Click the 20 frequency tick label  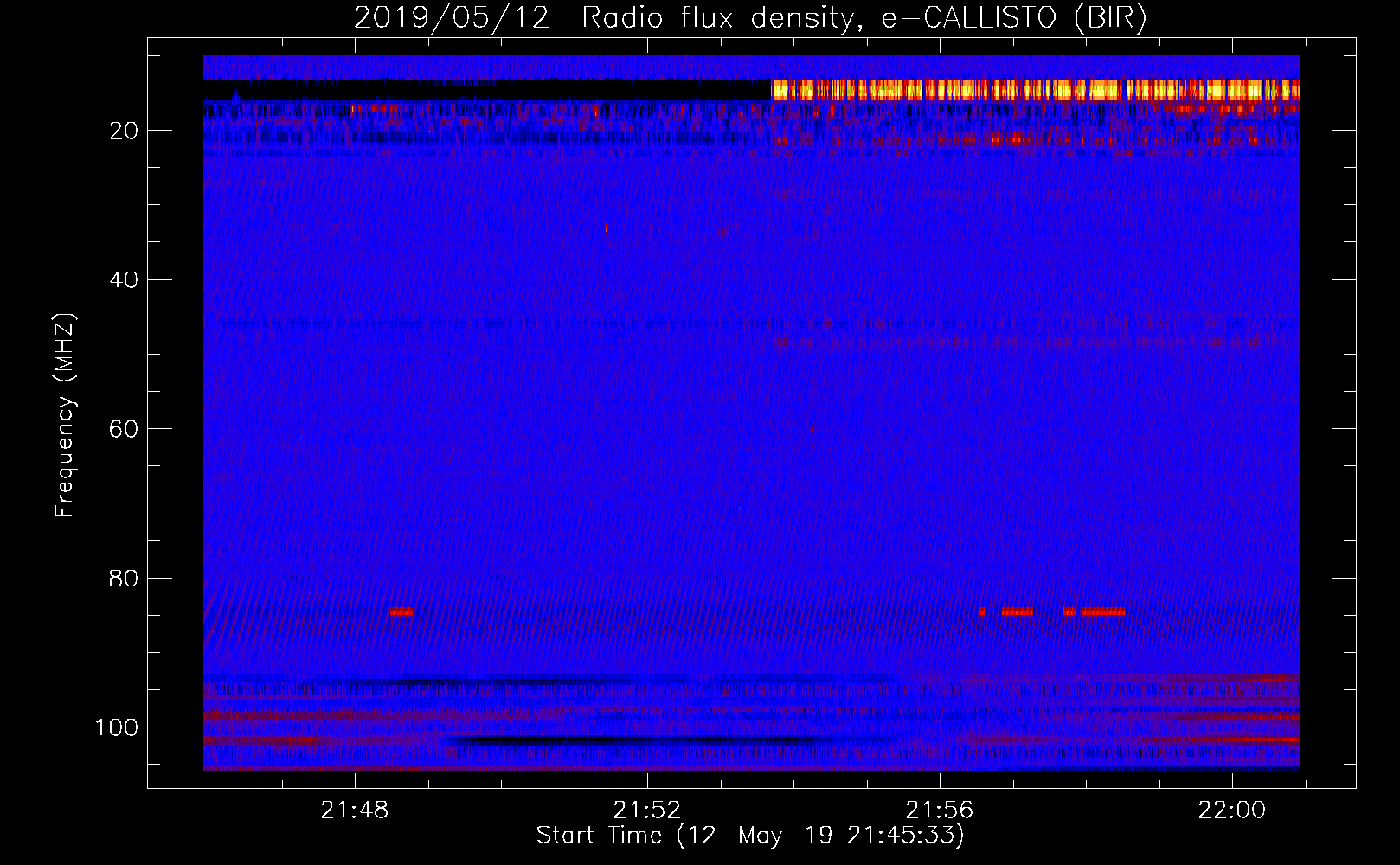pos(124,131)
